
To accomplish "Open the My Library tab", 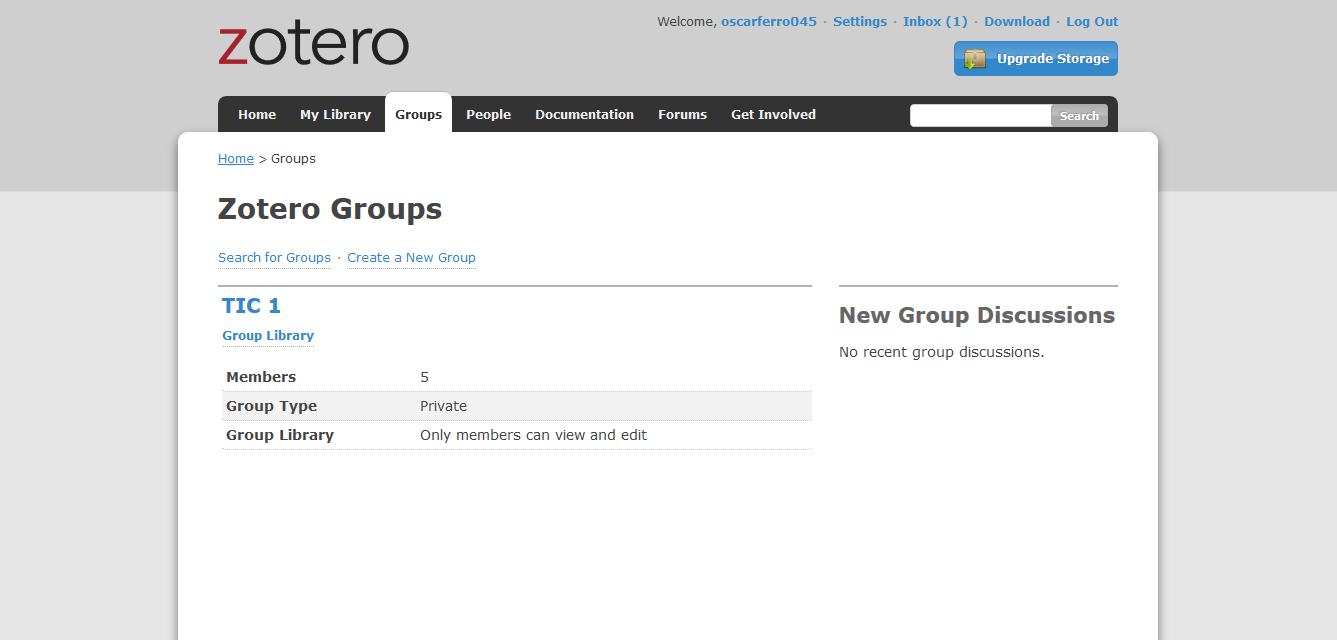I will point(335,114).
